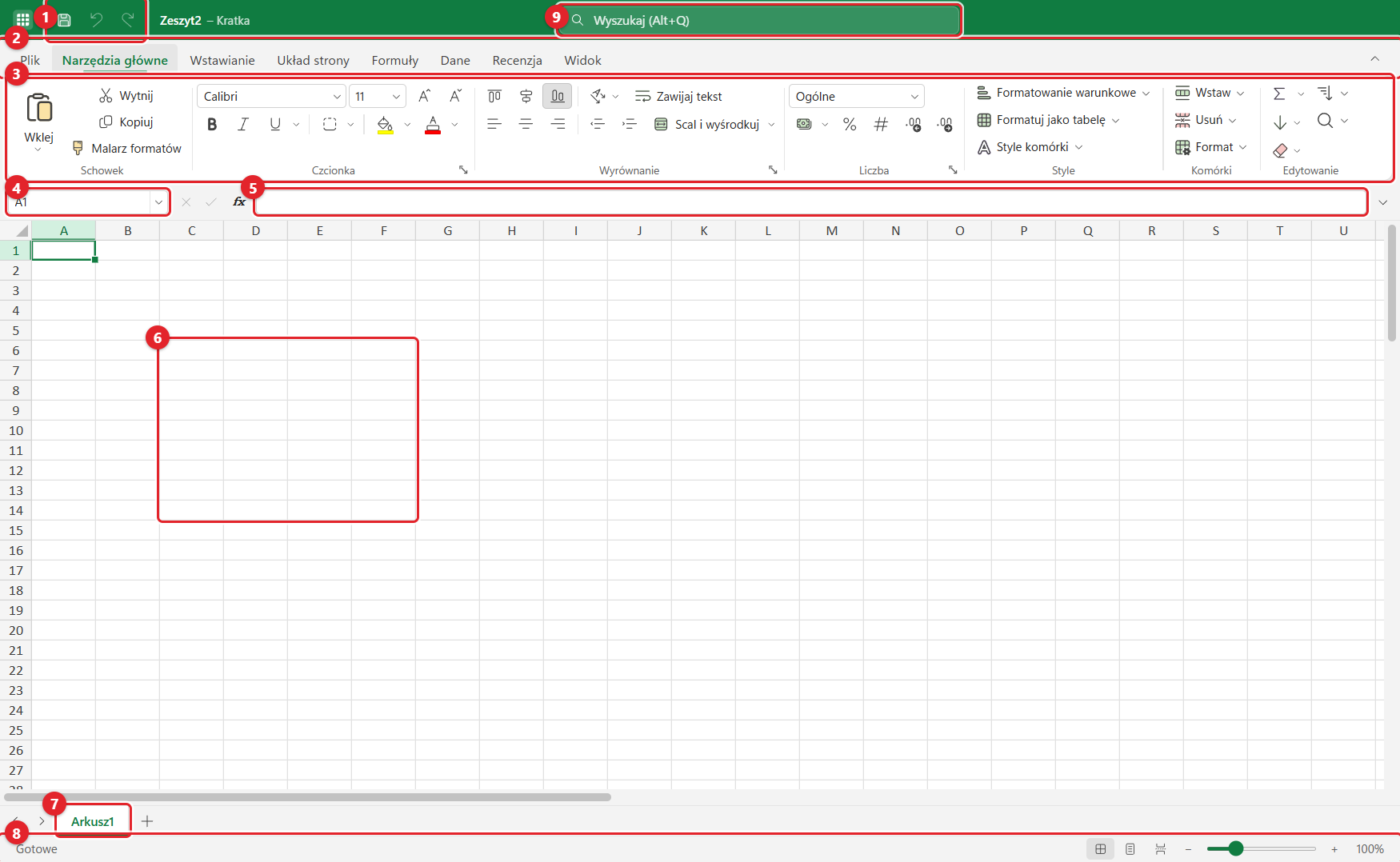Click the Wytnij cut button
The height and width of the screenshot is (862, 1400).
point(126,95)
